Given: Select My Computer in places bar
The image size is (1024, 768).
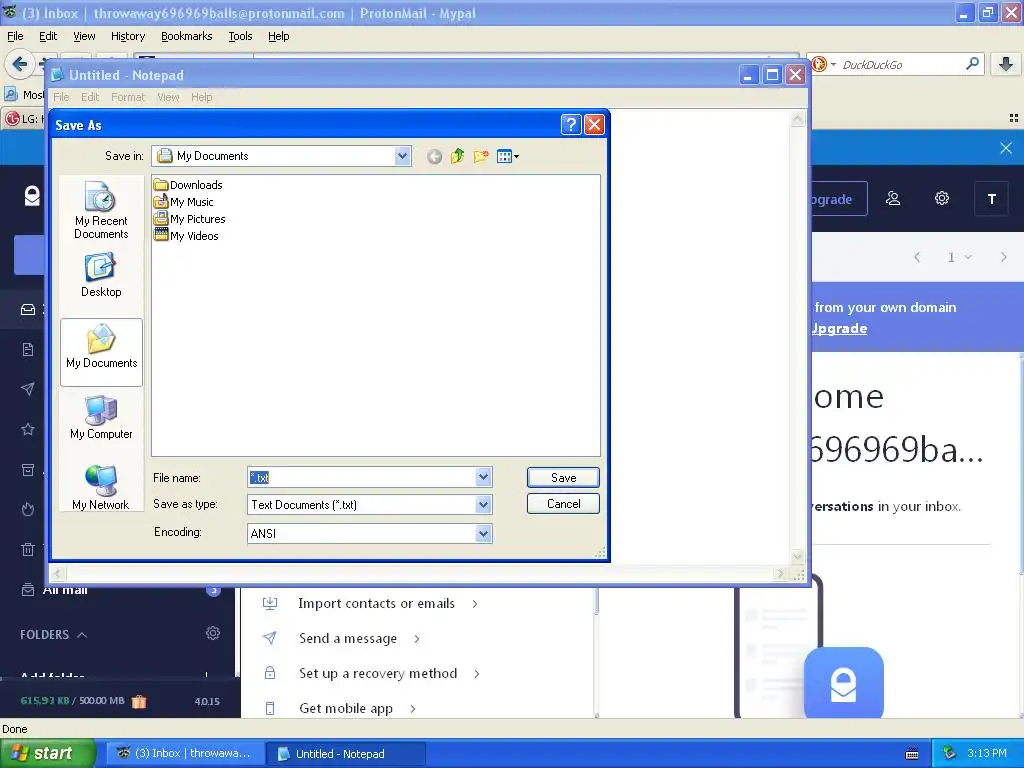Looking at the screenshot, I should 101,417.
